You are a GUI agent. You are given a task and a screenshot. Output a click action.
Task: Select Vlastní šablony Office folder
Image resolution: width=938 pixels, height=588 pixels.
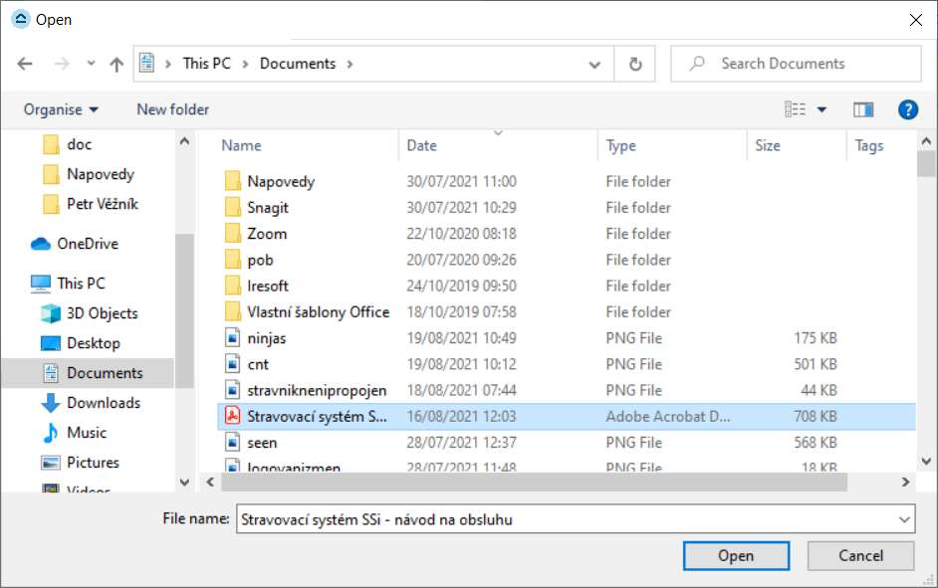(x=318, y=312)
